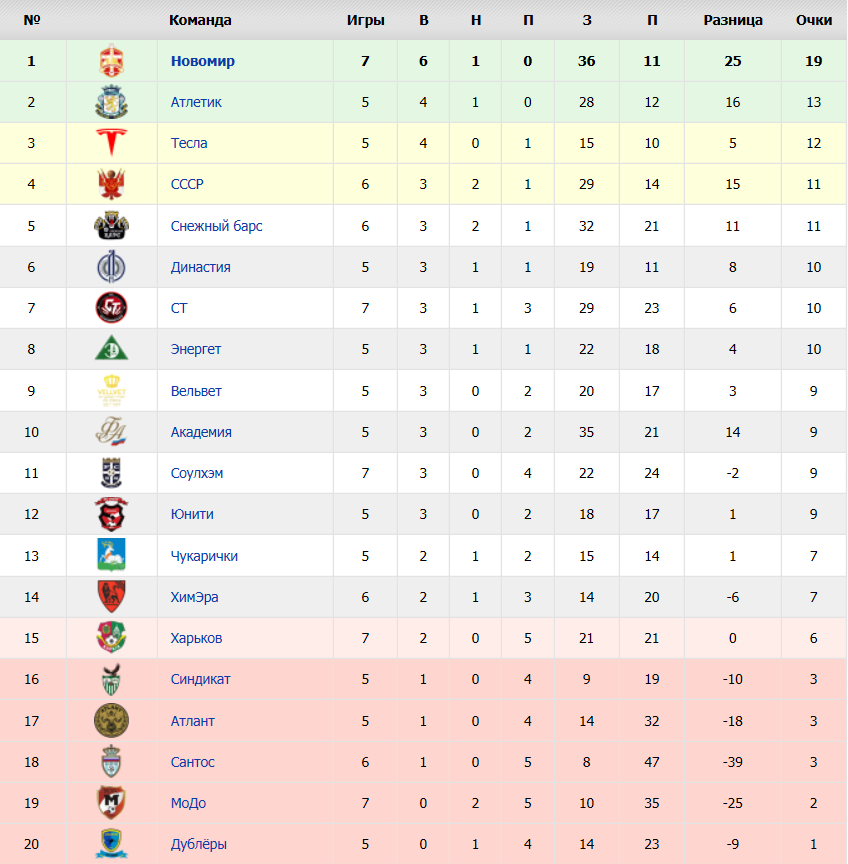Click the Чукарички blue-green emblem
Image resolution: width=848 pixels, height=864 pixels.
tap(111, 554)
